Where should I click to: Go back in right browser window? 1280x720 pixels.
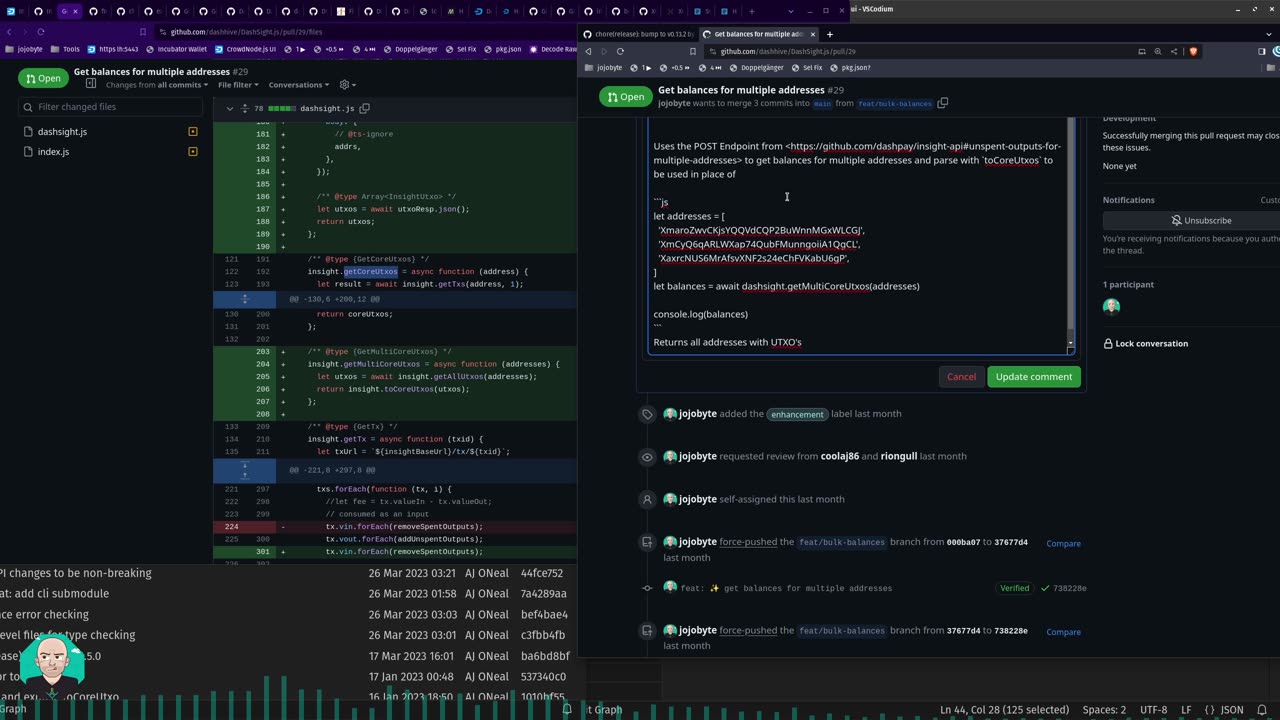(x=588, y=51)
